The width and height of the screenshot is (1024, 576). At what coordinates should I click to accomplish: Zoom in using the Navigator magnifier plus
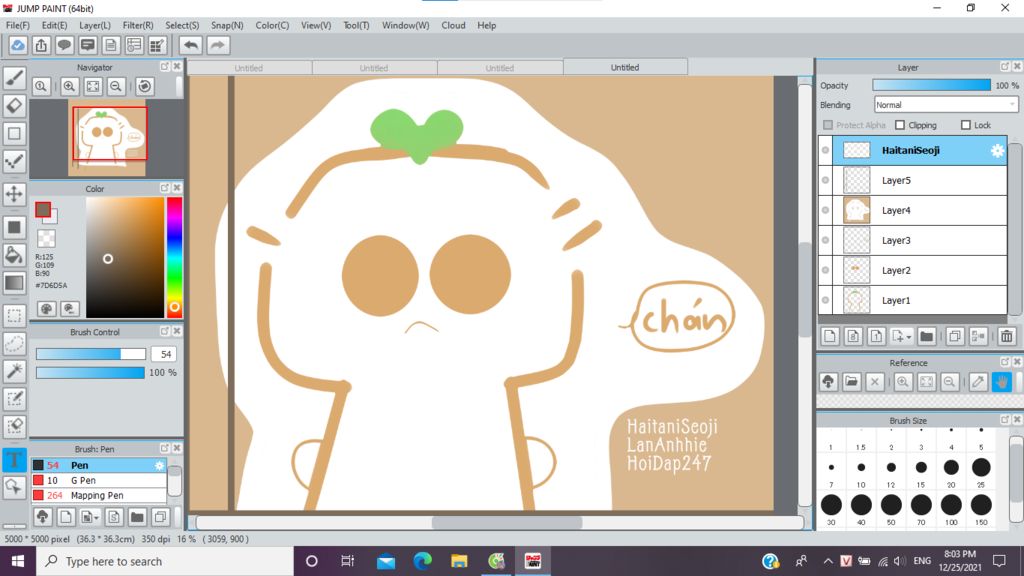(69, 86)
